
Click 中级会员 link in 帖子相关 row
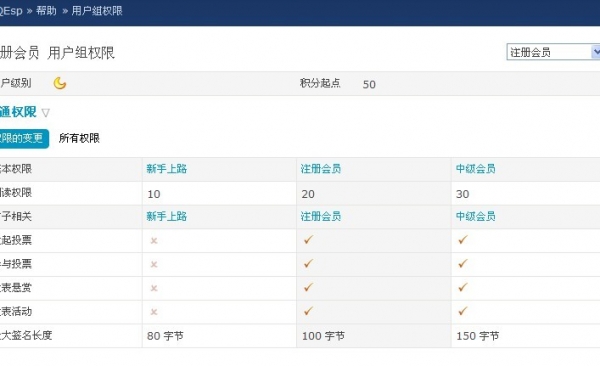click(x=476, y=216)
